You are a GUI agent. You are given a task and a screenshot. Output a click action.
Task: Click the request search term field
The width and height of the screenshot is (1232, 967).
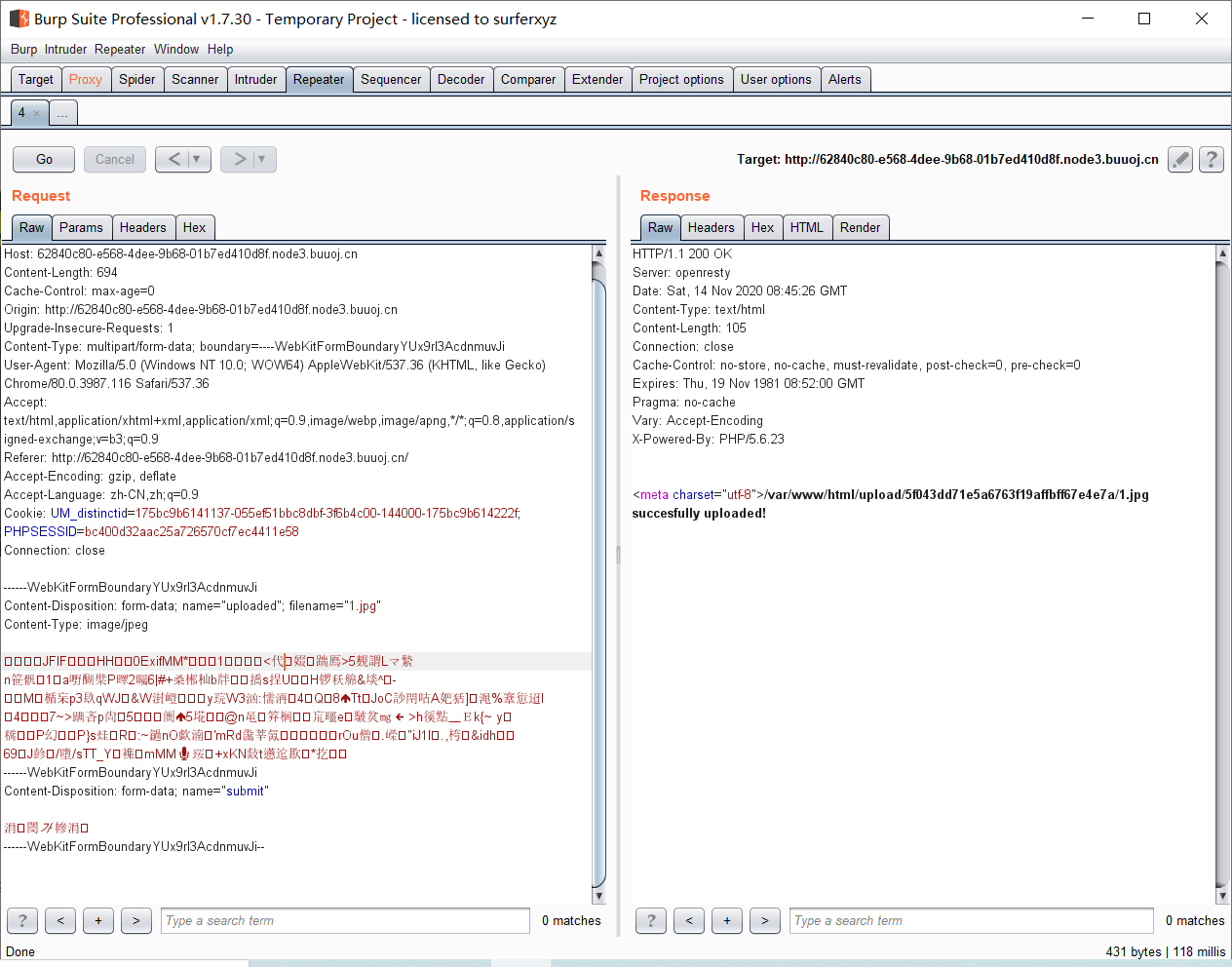(x=345, y=920)
